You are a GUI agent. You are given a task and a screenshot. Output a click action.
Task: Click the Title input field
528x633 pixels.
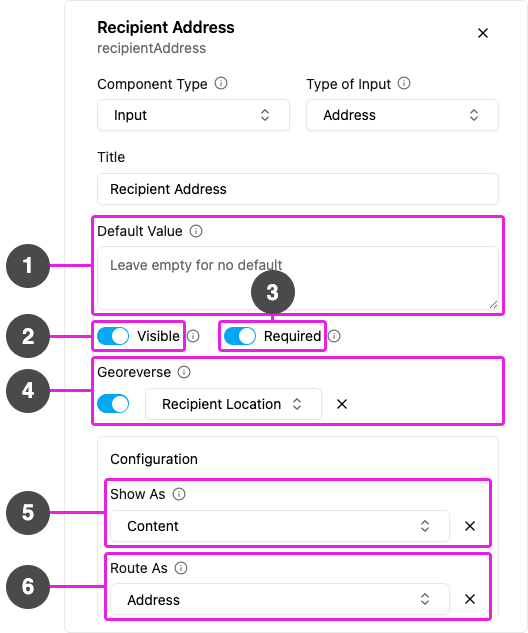click(298, 189)
